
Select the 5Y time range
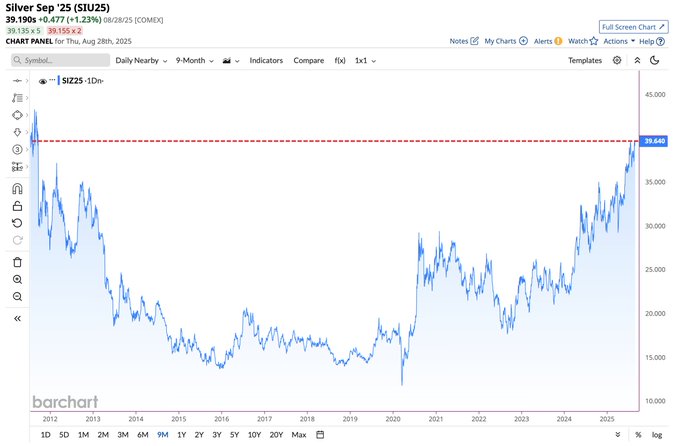coord(234,435)
